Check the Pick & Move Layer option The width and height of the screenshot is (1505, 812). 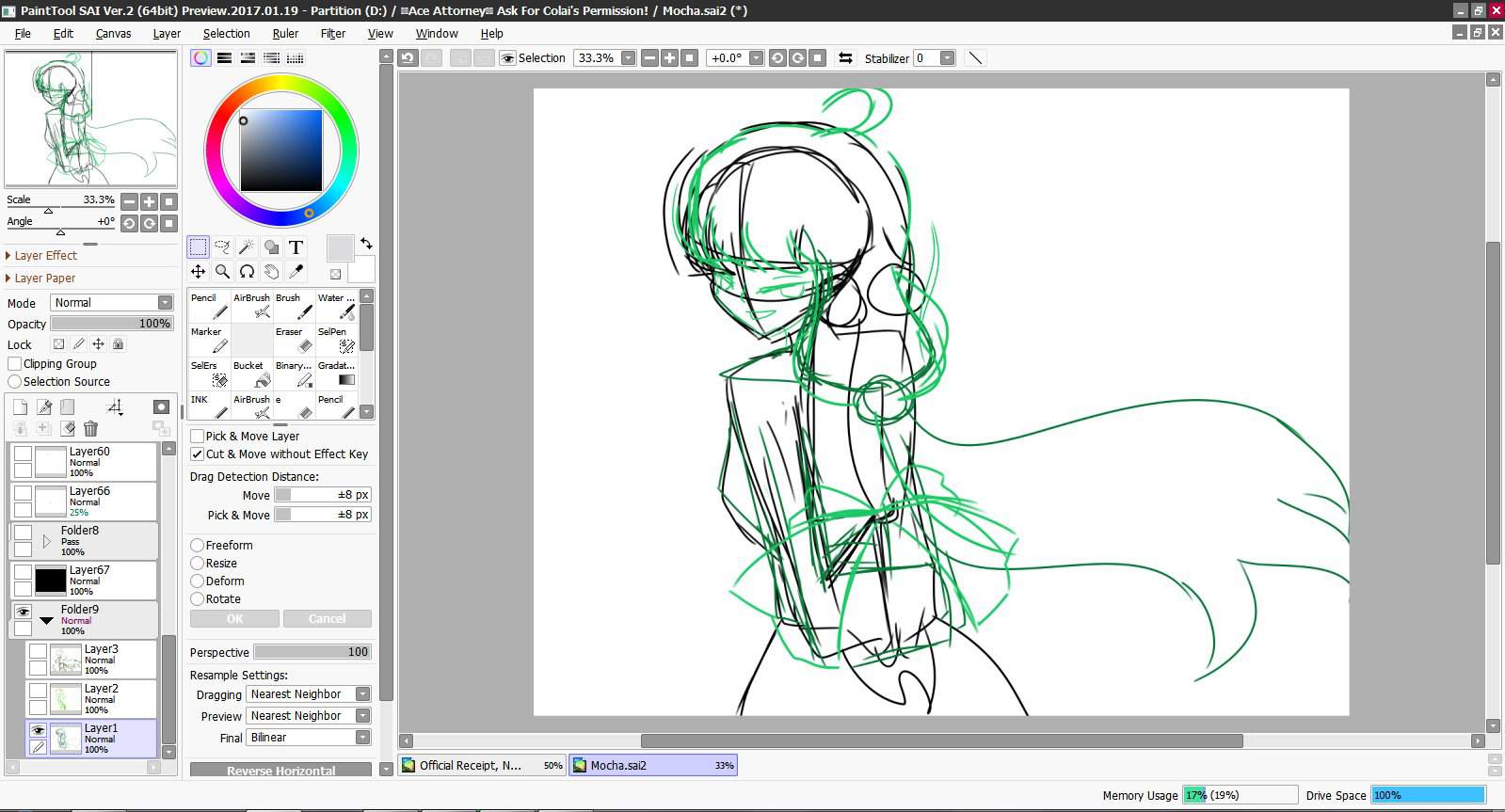pyautogui.click(x=197, y=436)
